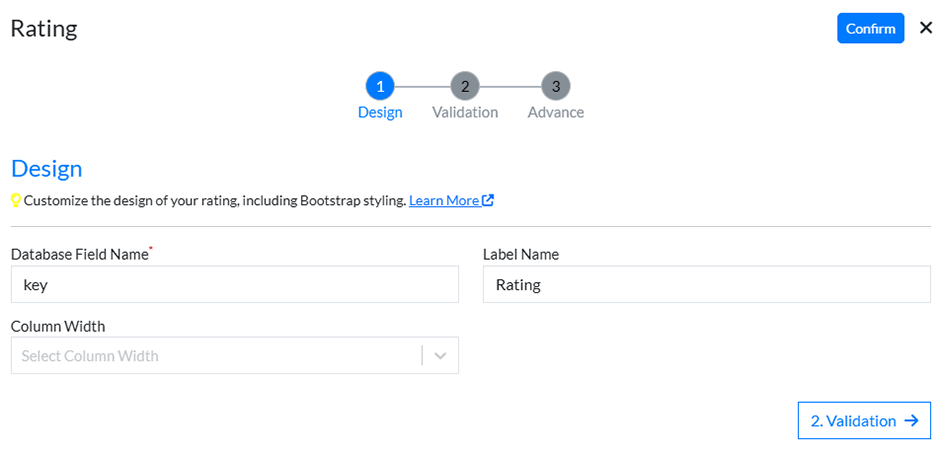The height and width of the screenshot is (454, 942).
Task: Switch to the Validation step label
Action: 465,112
